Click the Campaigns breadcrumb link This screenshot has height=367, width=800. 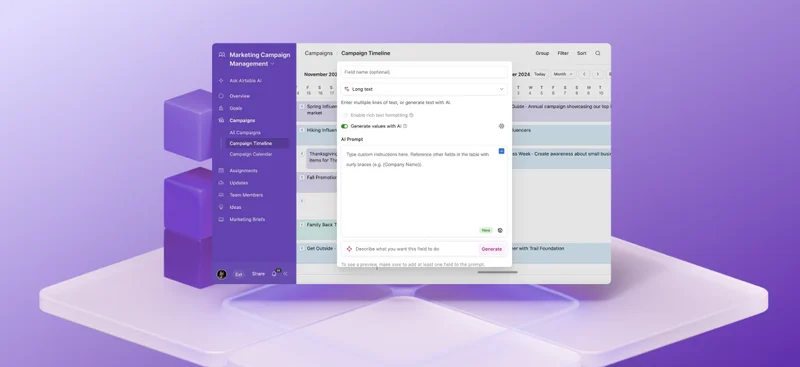point(318,53)
